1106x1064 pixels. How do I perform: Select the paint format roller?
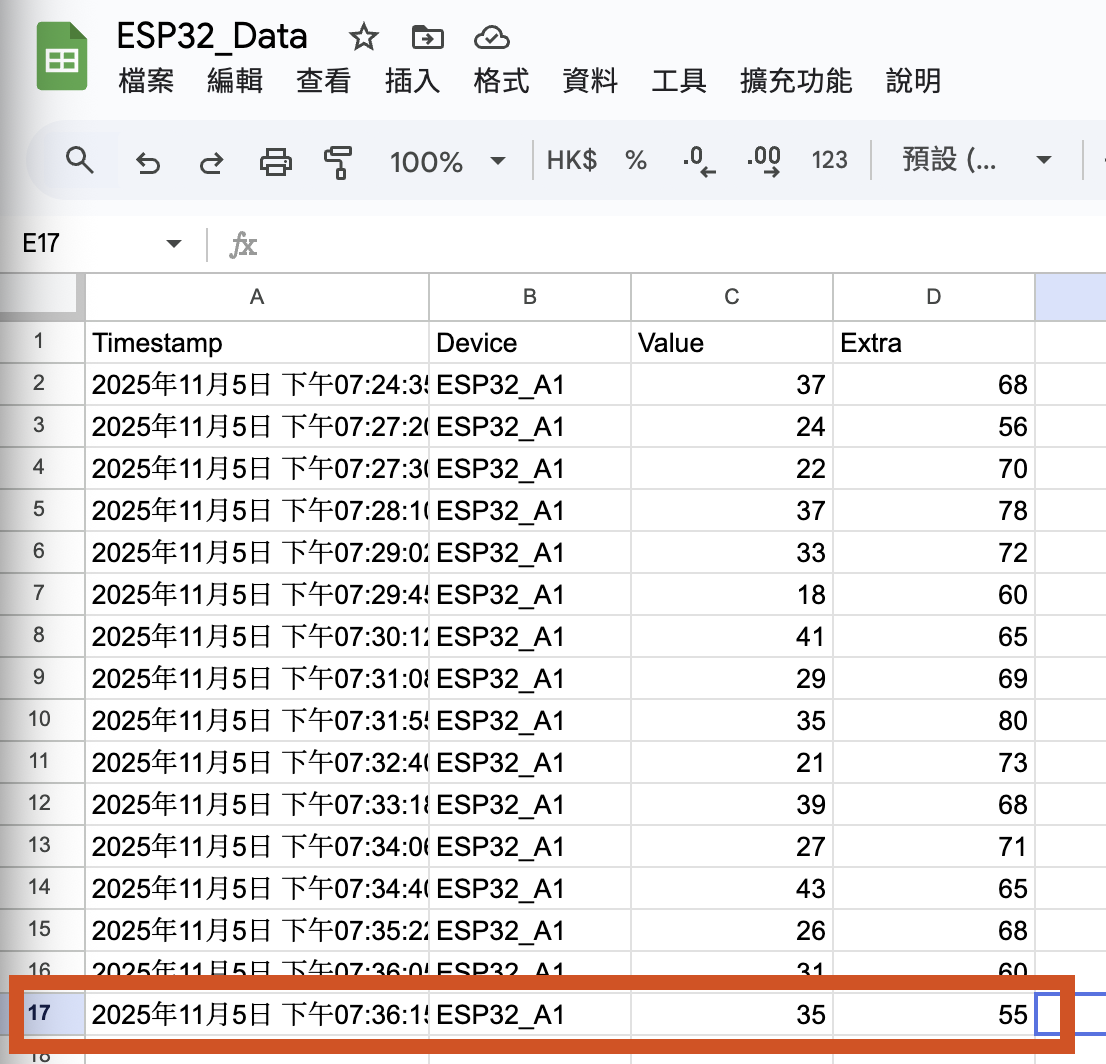coord(339,161)
